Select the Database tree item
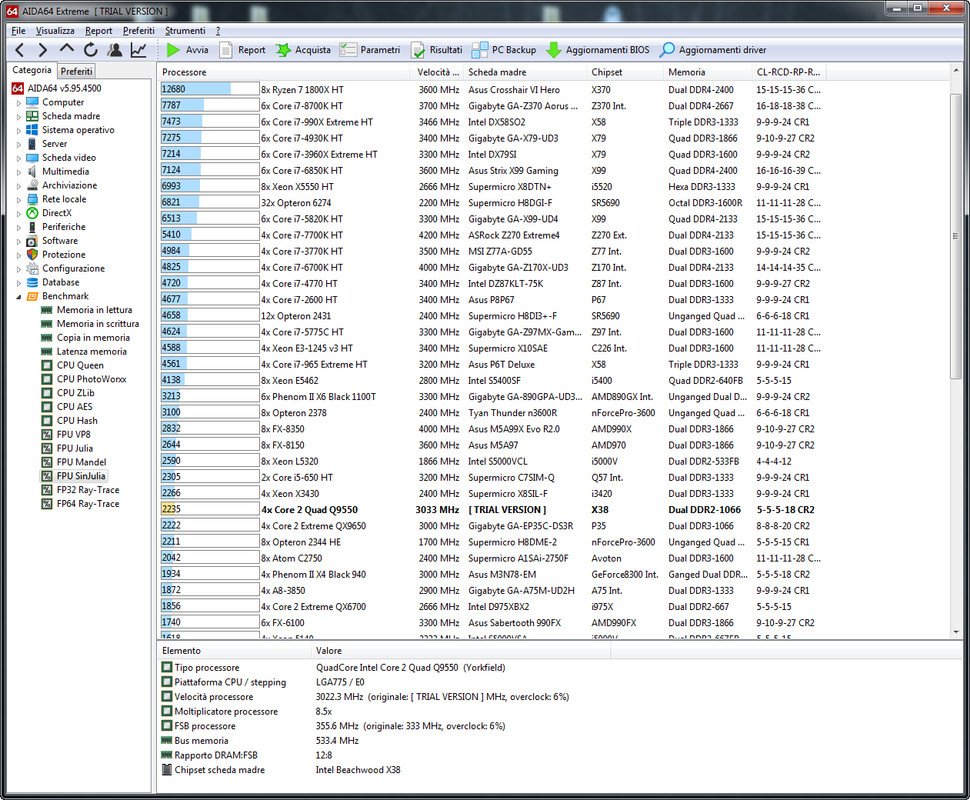This screenshot has height=800, width=970. pos(61,282)
